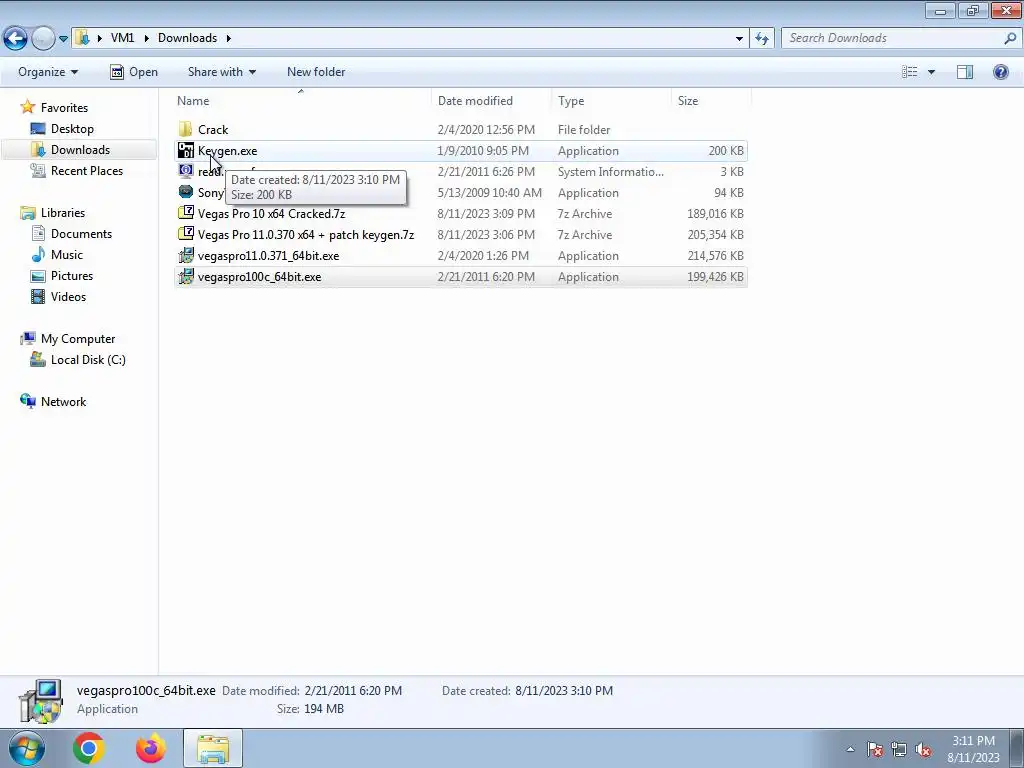
Task: Open the Pictures library
Action: 72,276
